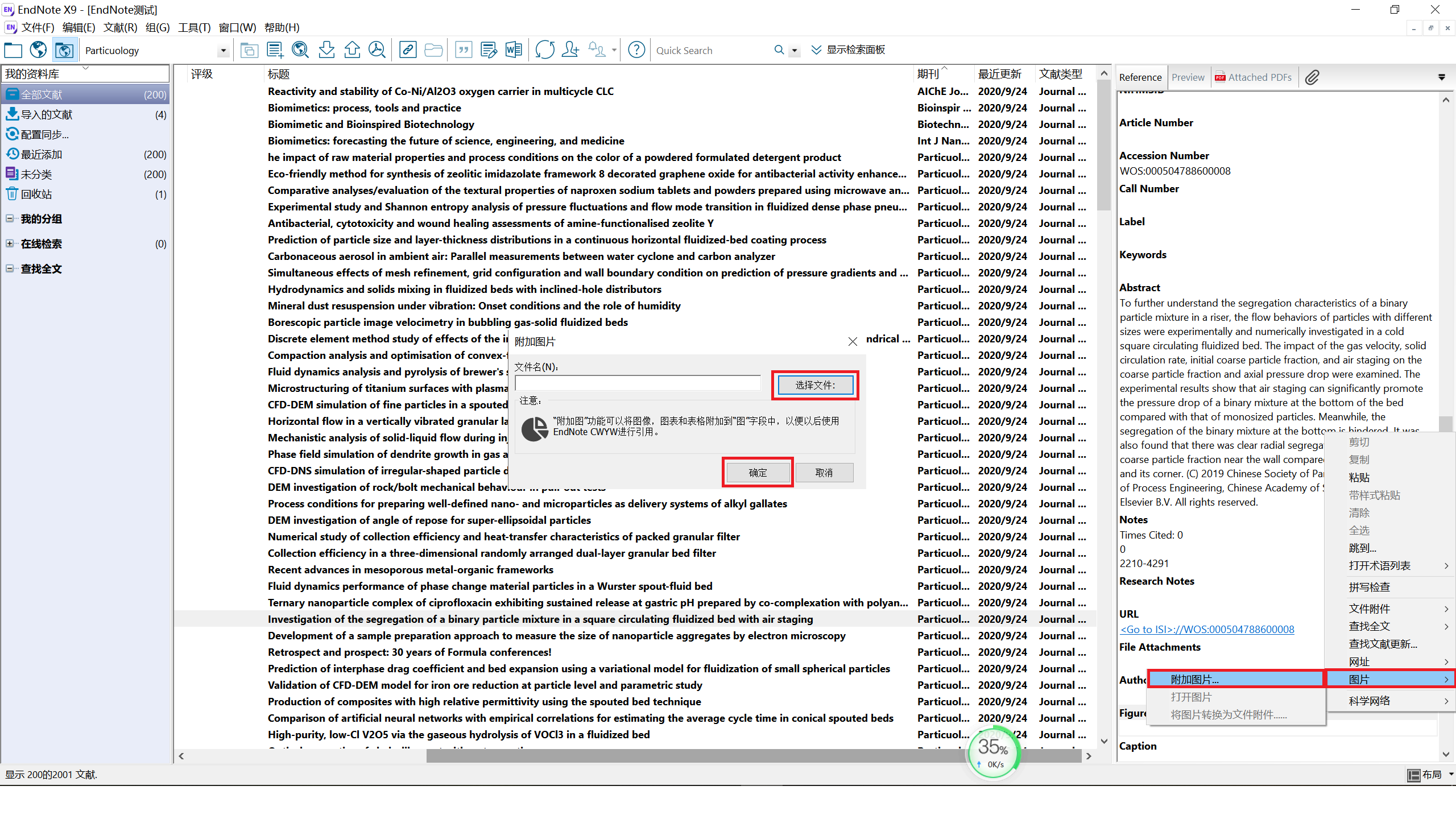Image resolution: width=1456 pixels, height=819 pixels.
Task: Choose 附加图片... in context submenu
Action: 1235,679
